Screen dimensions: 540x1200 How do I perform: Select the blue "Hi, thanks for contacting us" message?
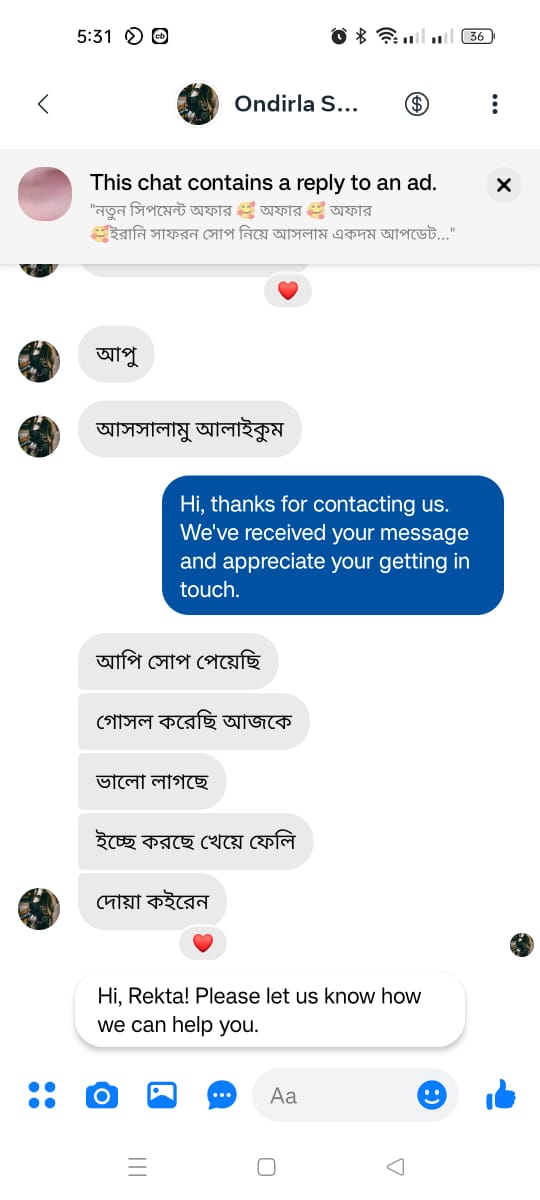[x=333, y=546]
